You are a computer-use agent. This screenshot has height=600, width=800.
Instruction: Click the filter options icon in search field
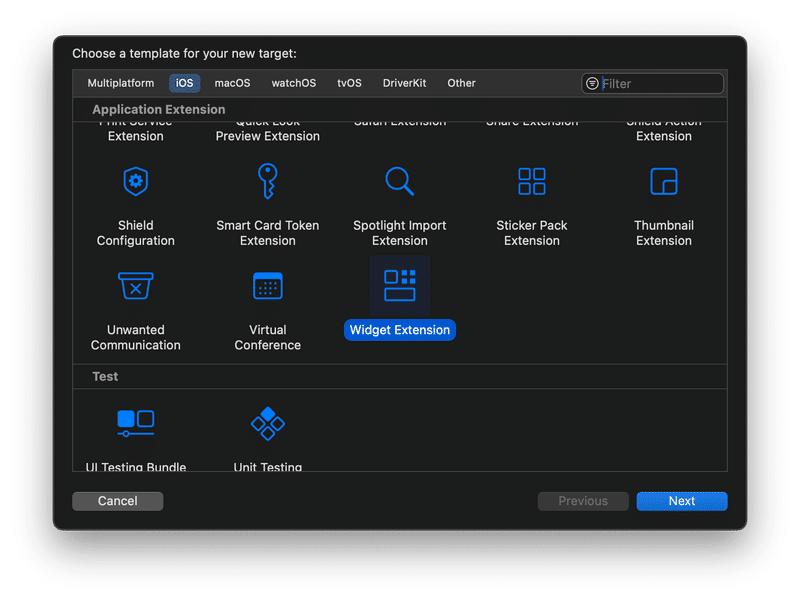[593, 84]
